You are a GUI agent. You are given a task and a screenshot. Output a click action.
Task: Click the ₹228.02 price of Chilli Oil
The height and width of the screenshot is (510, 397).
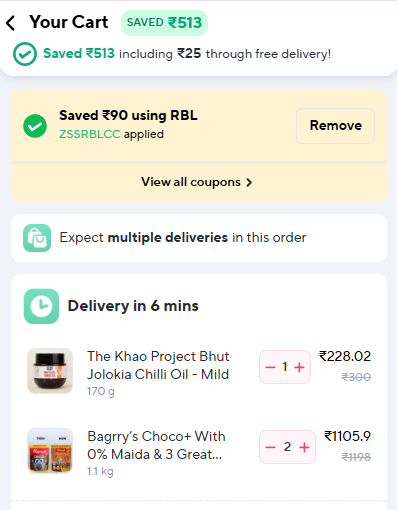345,356
